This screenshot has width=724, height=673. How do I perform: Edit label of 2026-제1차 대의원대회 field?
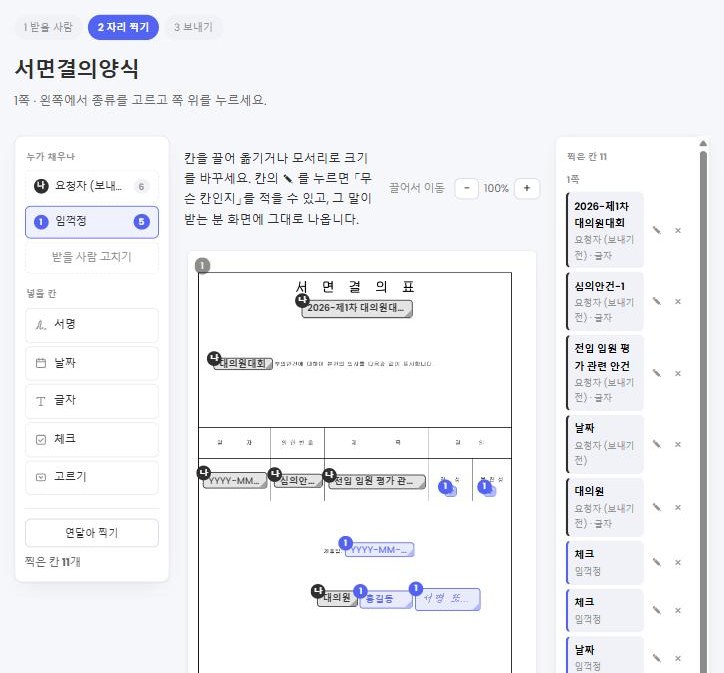[x=657, y=230]
